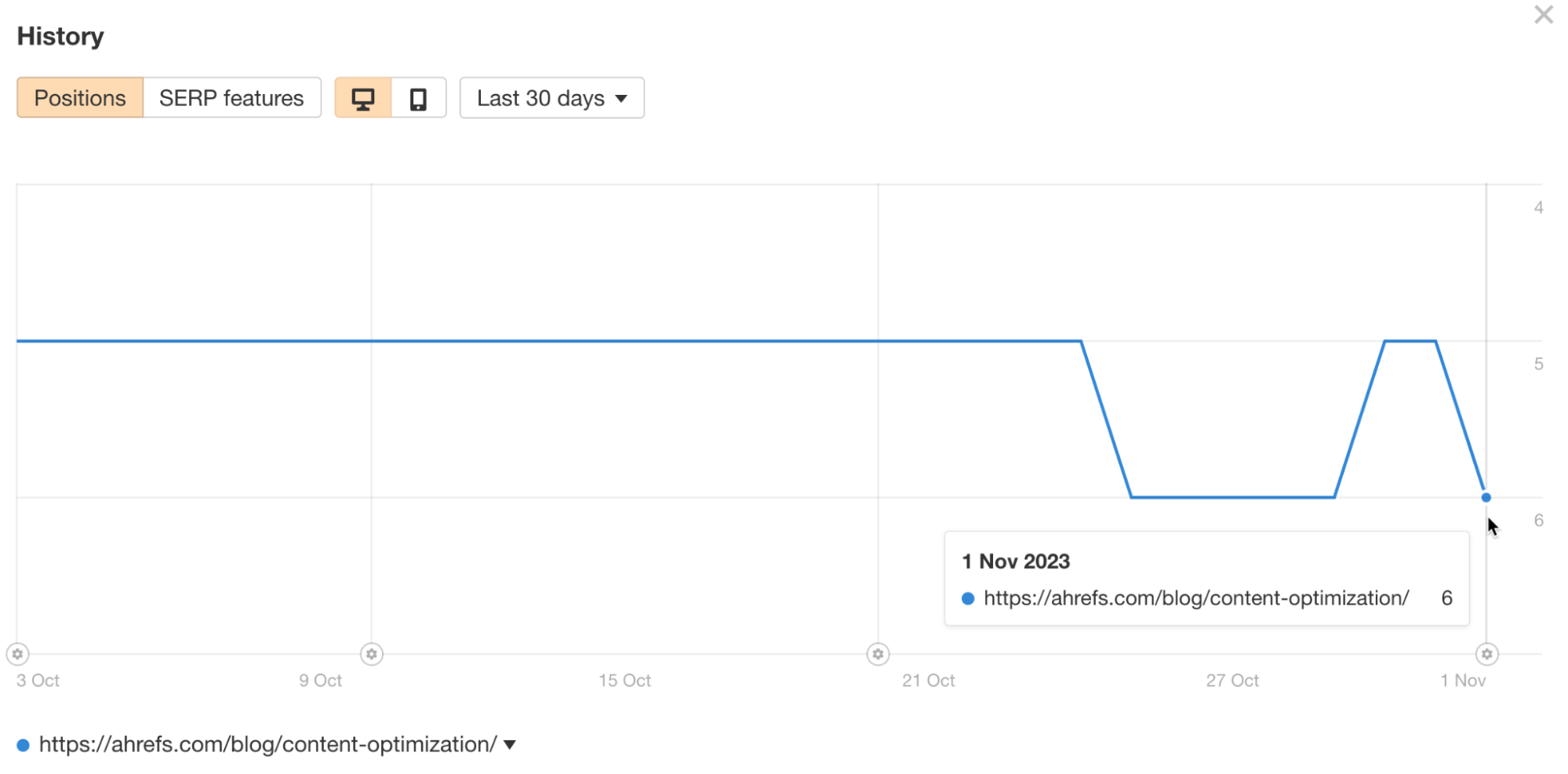
Task: Switch to the SERP features tab
Action: click(231, 97)
